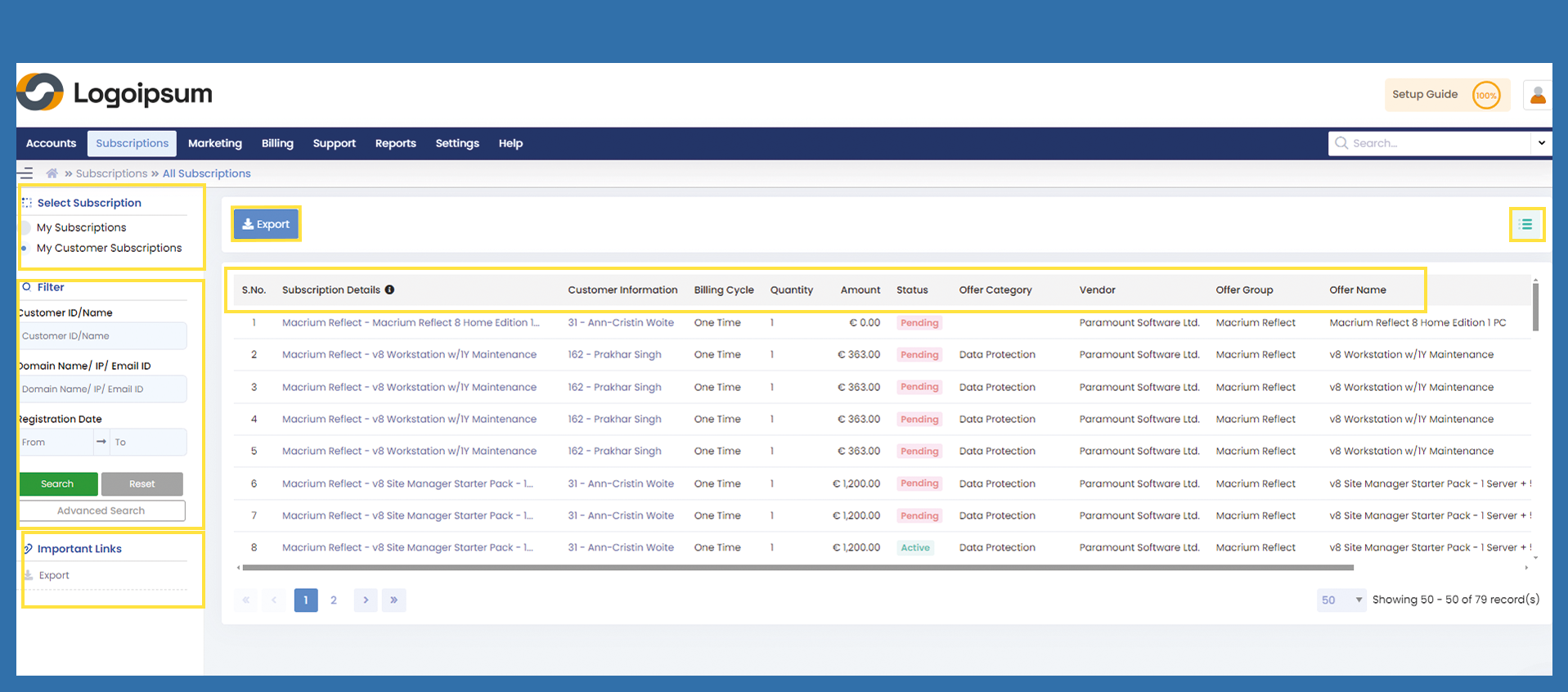Click the 100% setup progress circle

point(1485,95)
